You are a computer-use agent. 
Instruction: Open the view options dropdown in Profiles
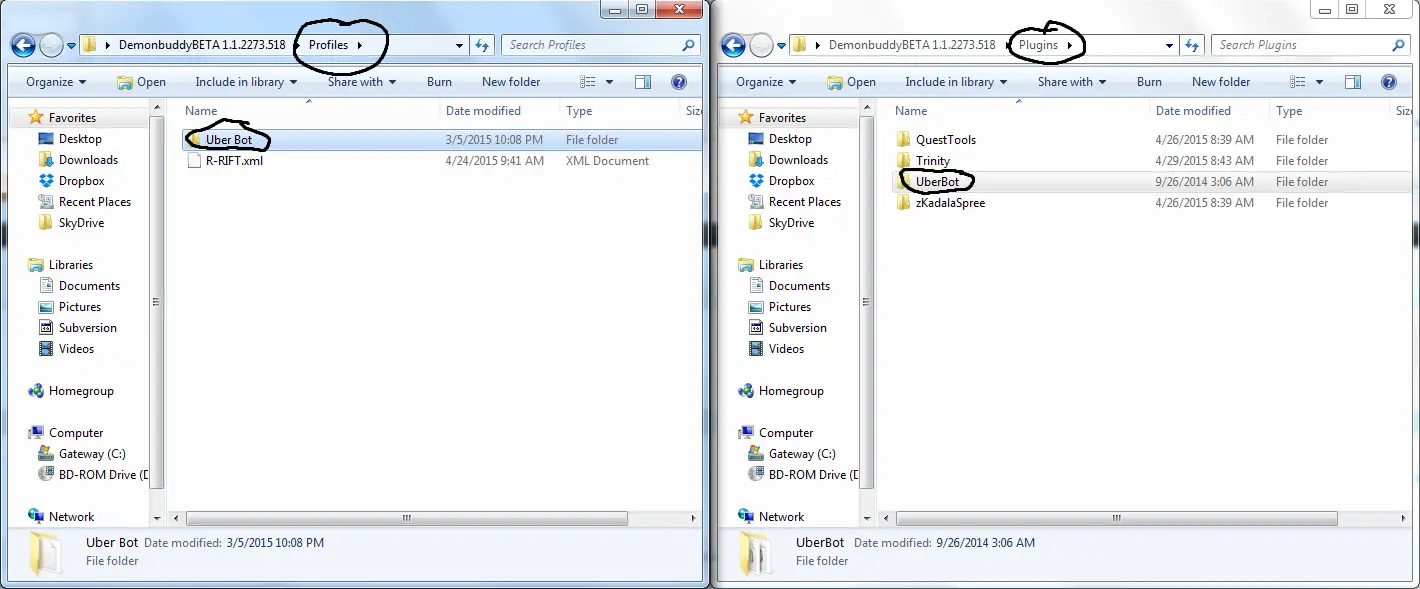coord(609,82)
